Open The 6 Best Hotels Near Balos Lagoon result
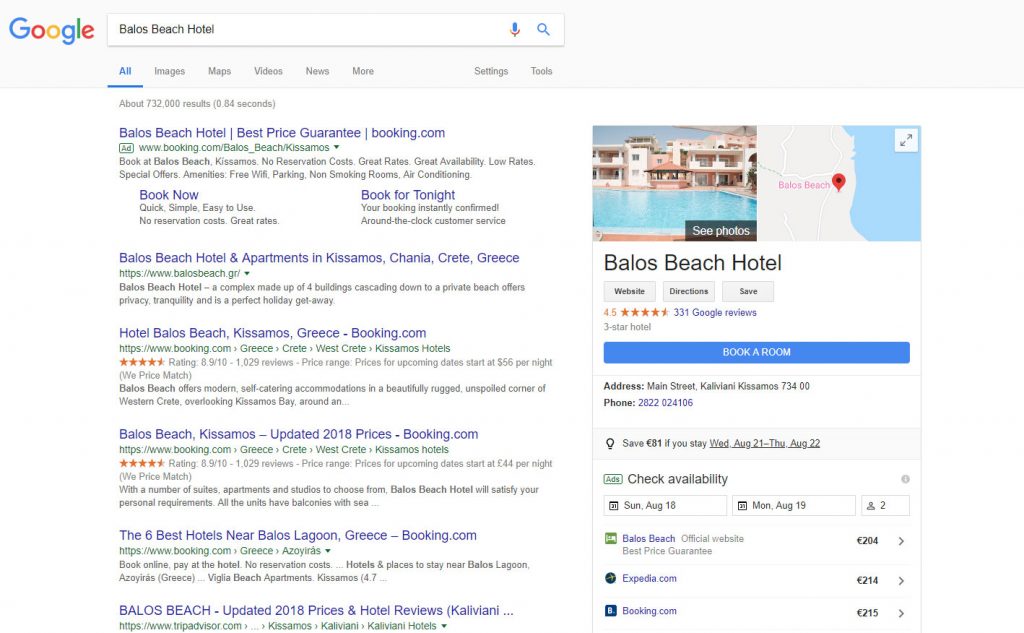 point(298,536)
